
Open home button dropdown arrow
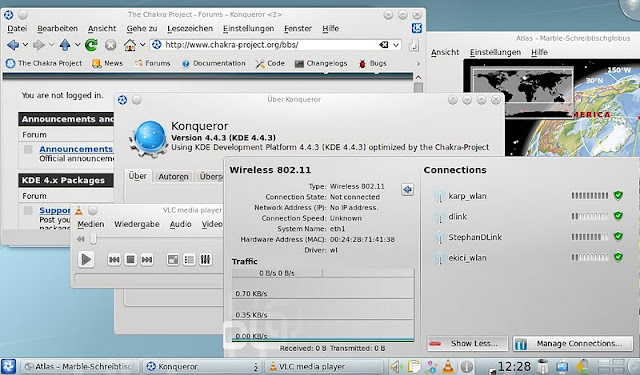coord(142,45)
